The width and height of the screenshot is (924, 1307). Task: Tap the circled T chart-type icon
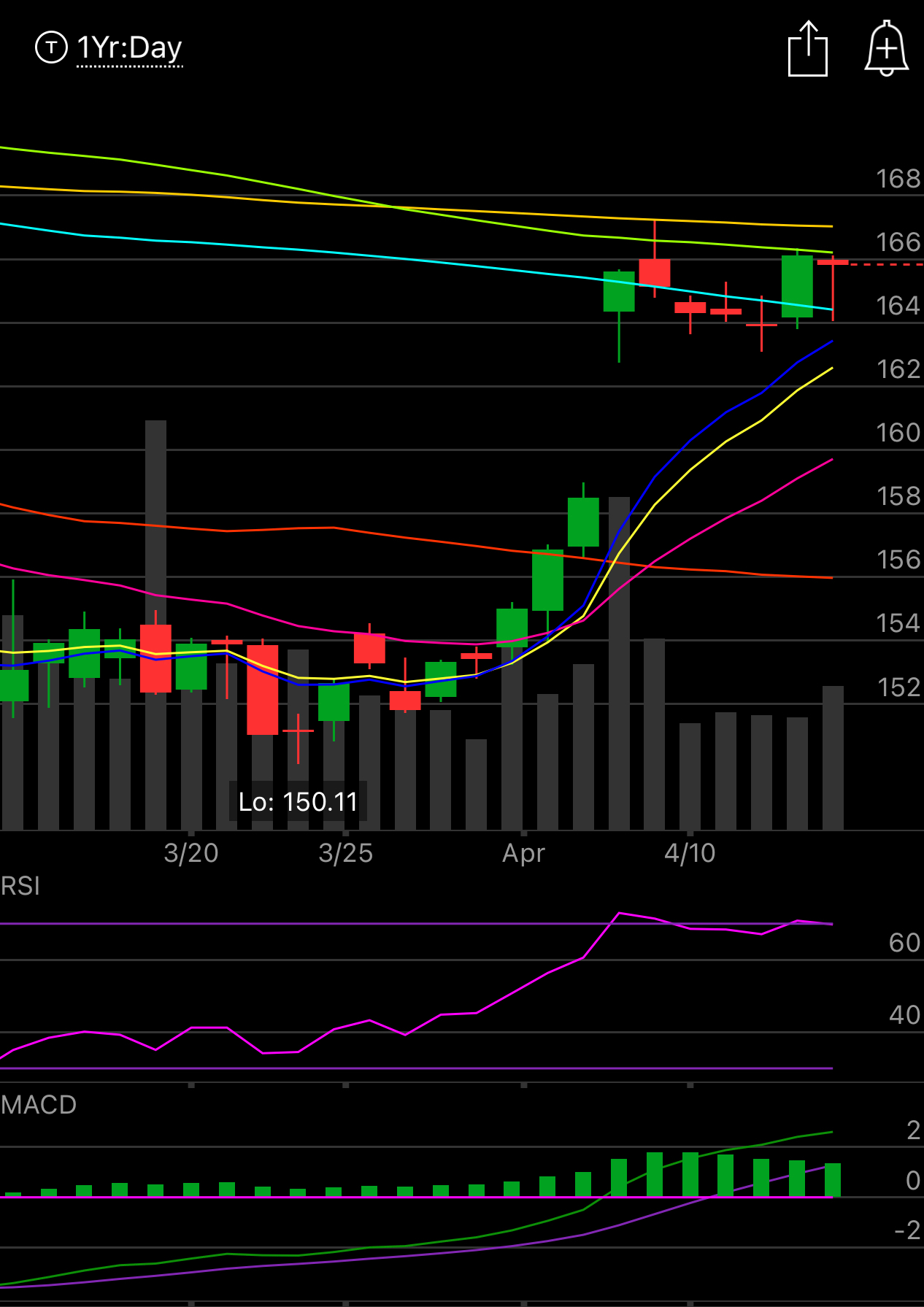[51, 47]
